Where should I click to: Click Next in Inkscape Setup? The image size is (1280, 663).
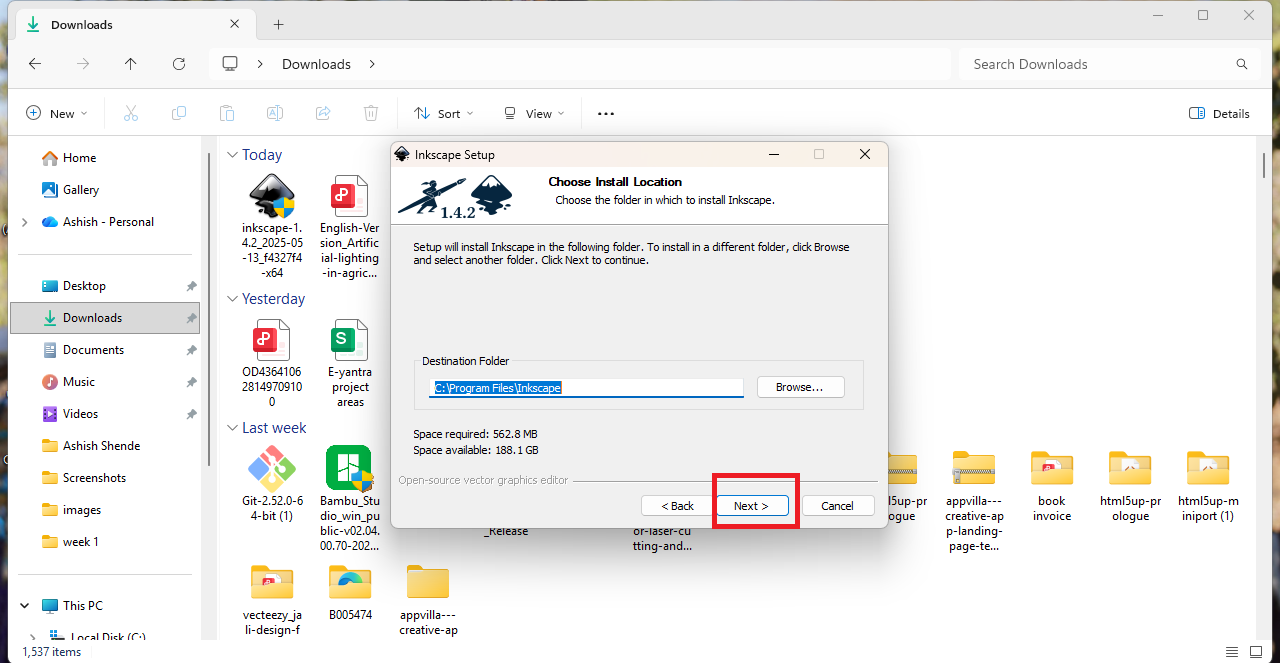tap(751, 506)
